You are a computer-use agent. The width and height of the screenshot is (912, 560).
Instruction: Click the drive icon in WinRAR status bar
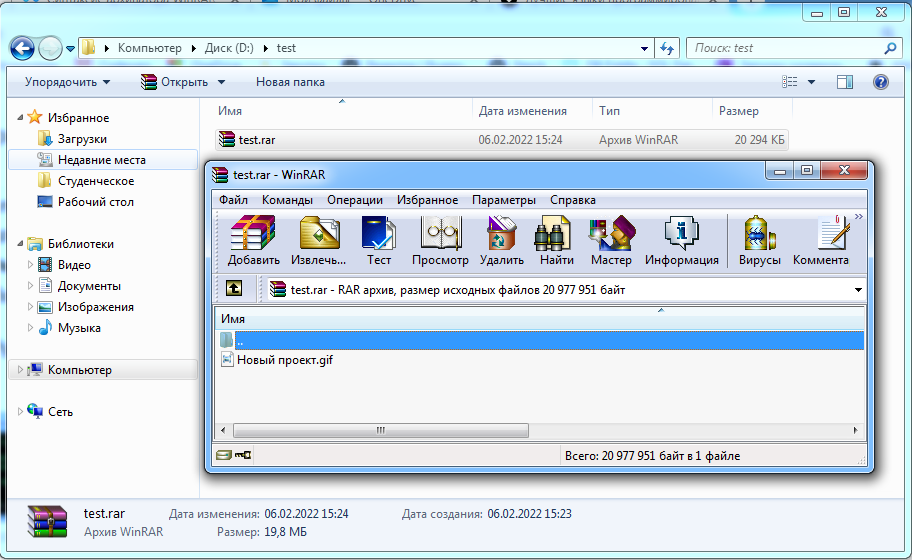(x=223, y=455)
